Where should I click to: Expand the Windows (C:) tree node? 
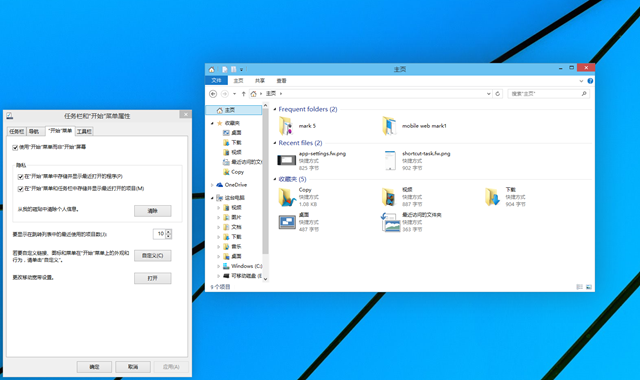(x=218, y=266)
